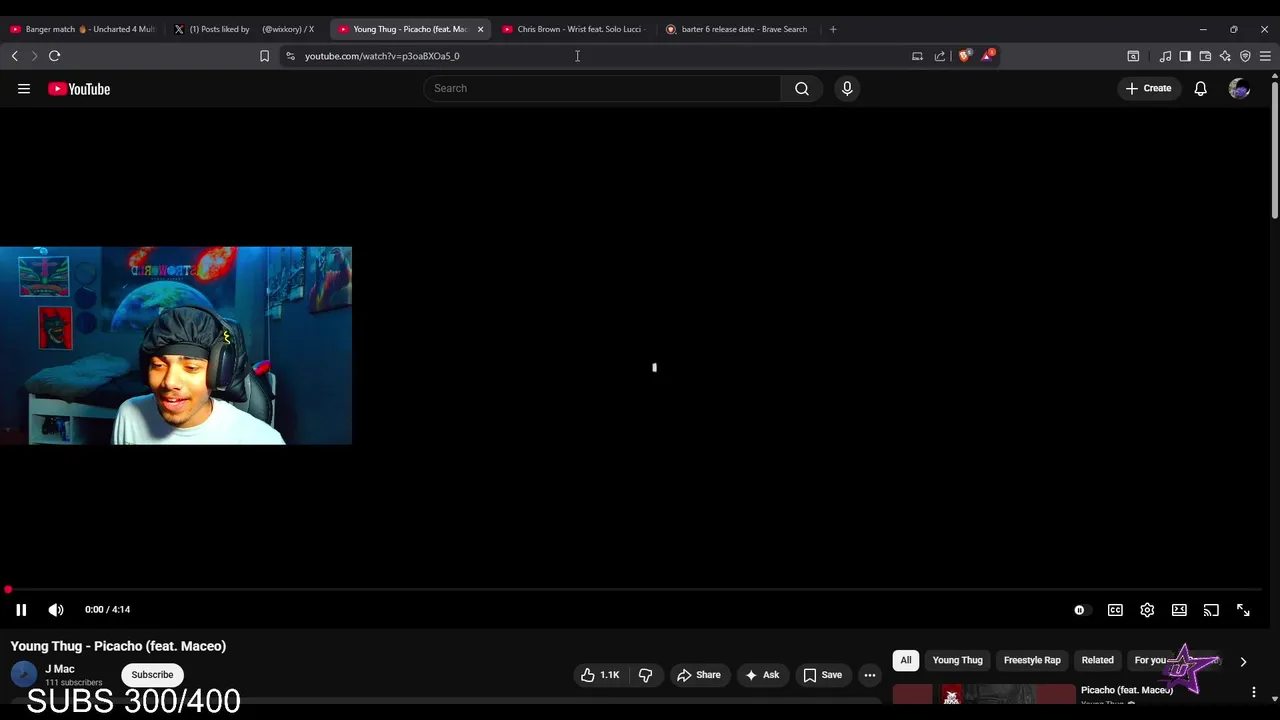Open the Brave tab search icon
The width and height of the screenshot is (1280, 720).
1133,56
